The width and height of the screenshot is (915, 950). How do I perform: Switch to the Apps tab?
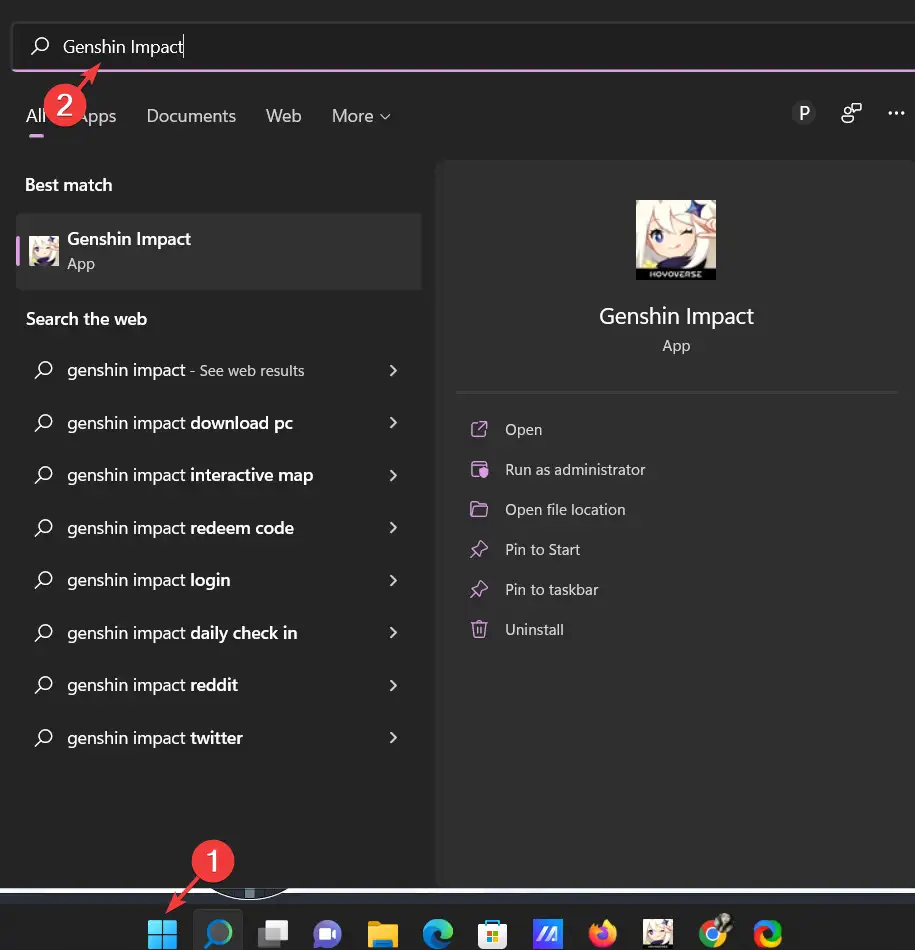coord(98,116)
